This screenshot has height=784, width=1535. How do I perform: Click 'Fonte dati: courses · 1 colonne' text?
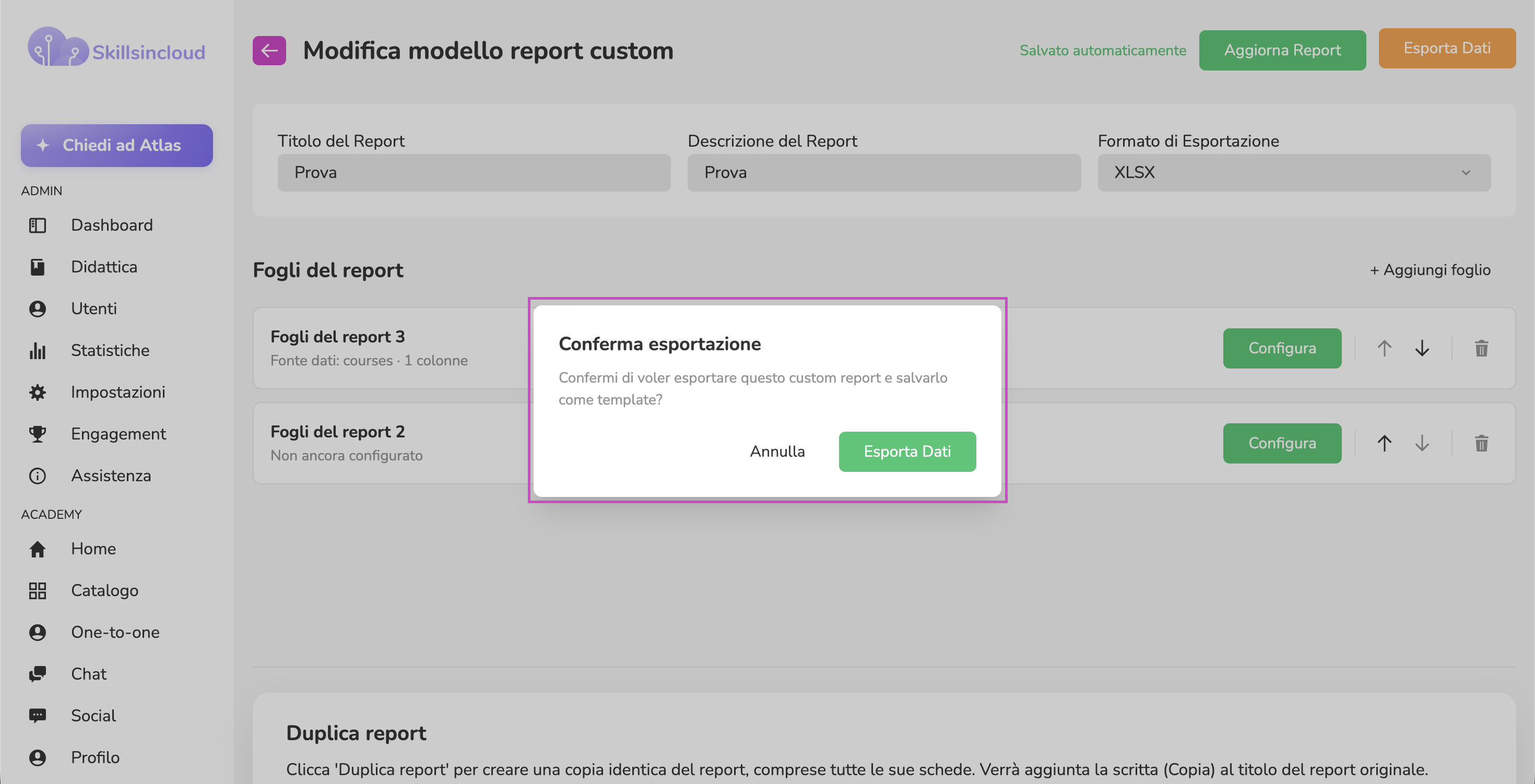click(369, 361)
